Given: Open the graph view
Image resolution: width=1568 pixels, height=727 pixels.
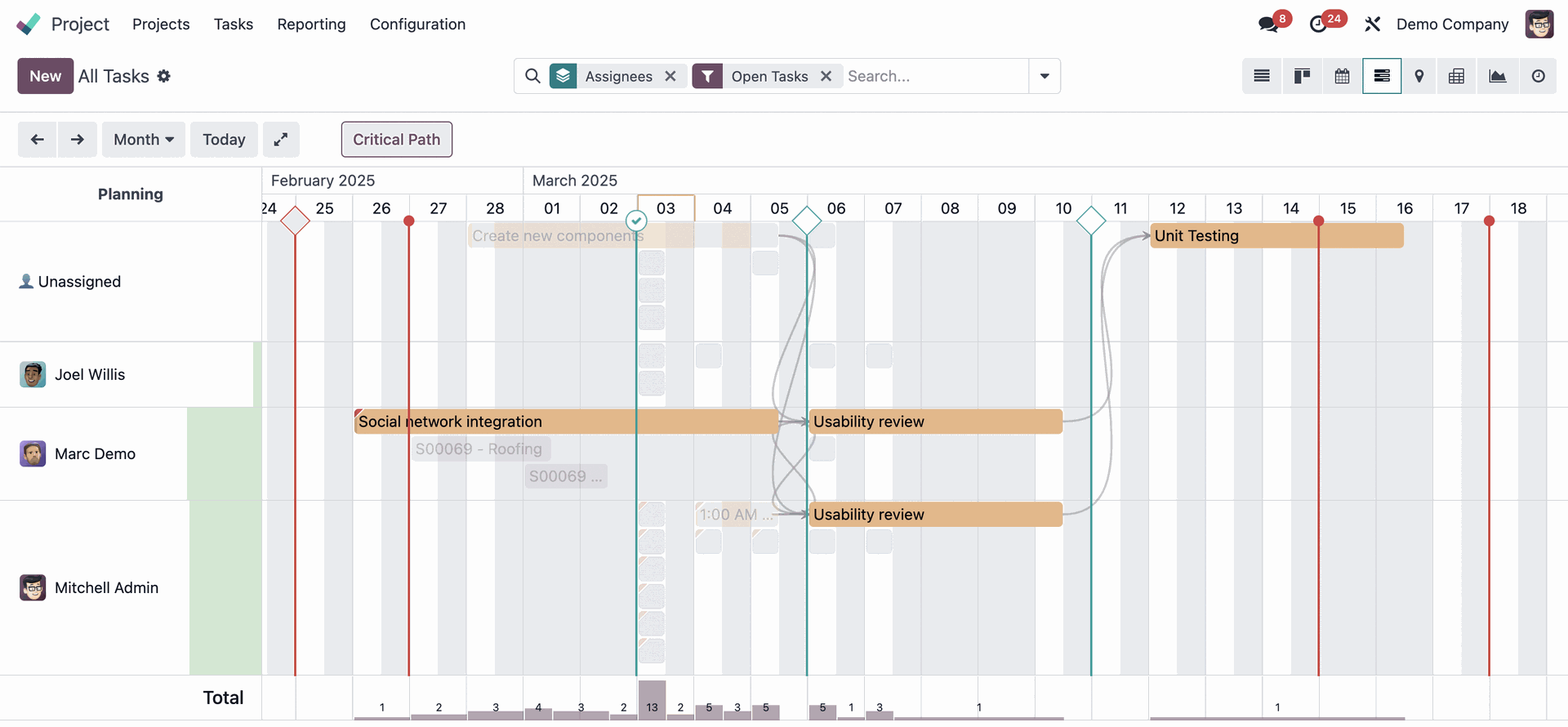Looking at the screenshot, I should click(x=1497, y=76).
